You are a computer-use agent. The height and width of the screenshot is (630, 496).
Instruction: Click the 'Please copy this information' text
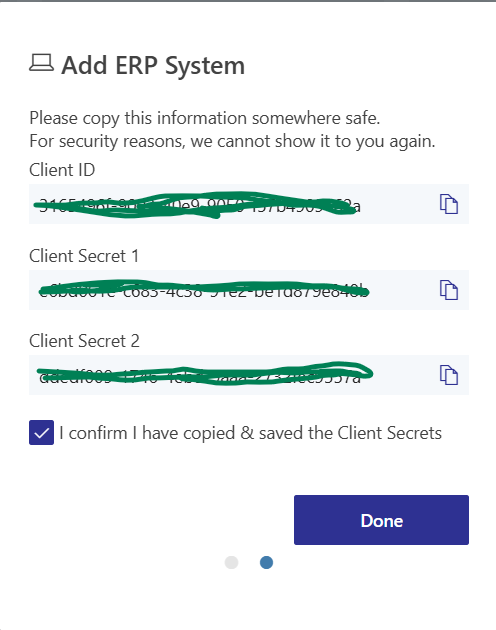[x=205, y=118]
